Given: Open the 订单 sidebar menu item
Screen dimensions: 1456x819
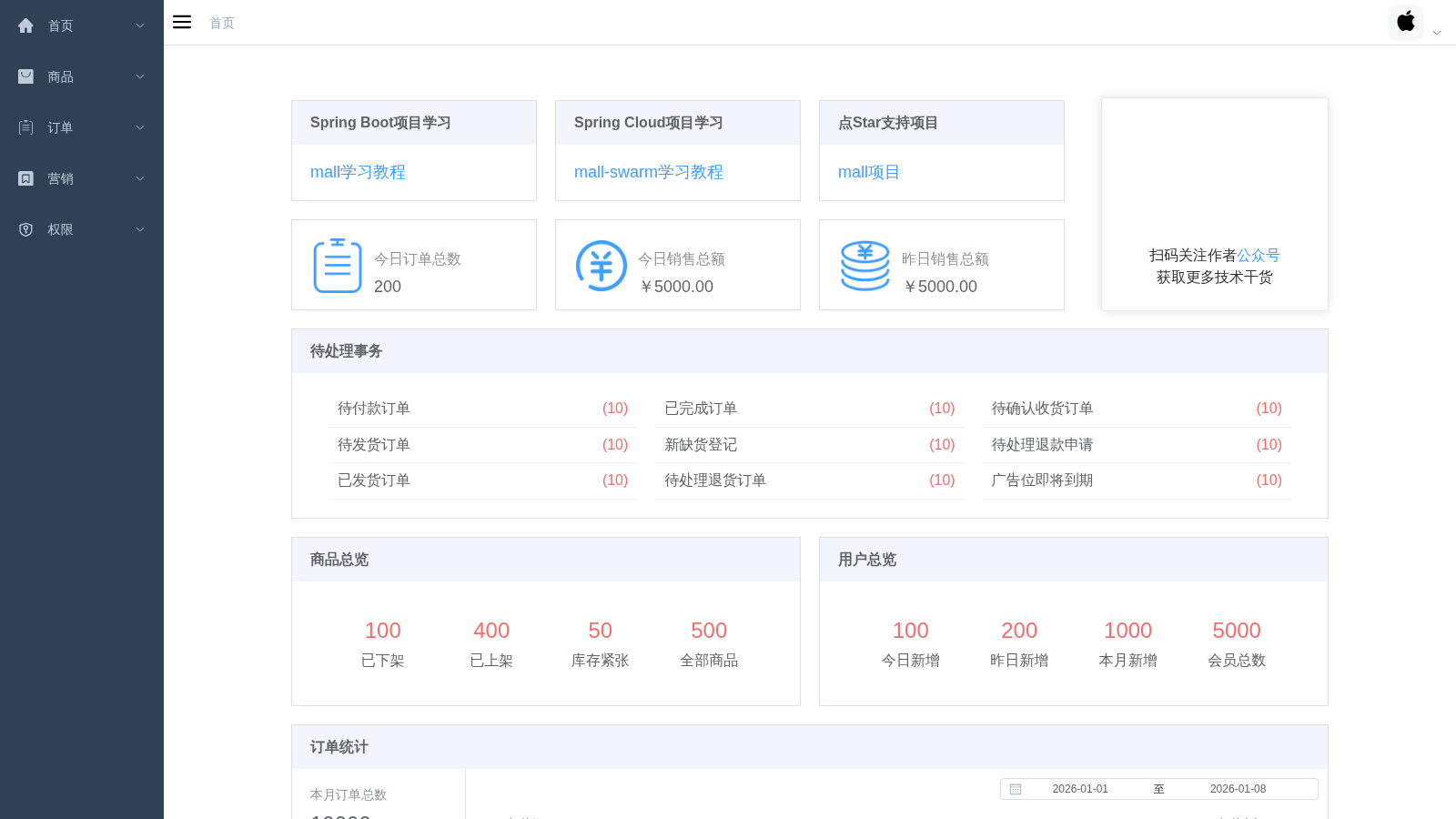Looking at the screenshot, I should click(x=82, y=127).
